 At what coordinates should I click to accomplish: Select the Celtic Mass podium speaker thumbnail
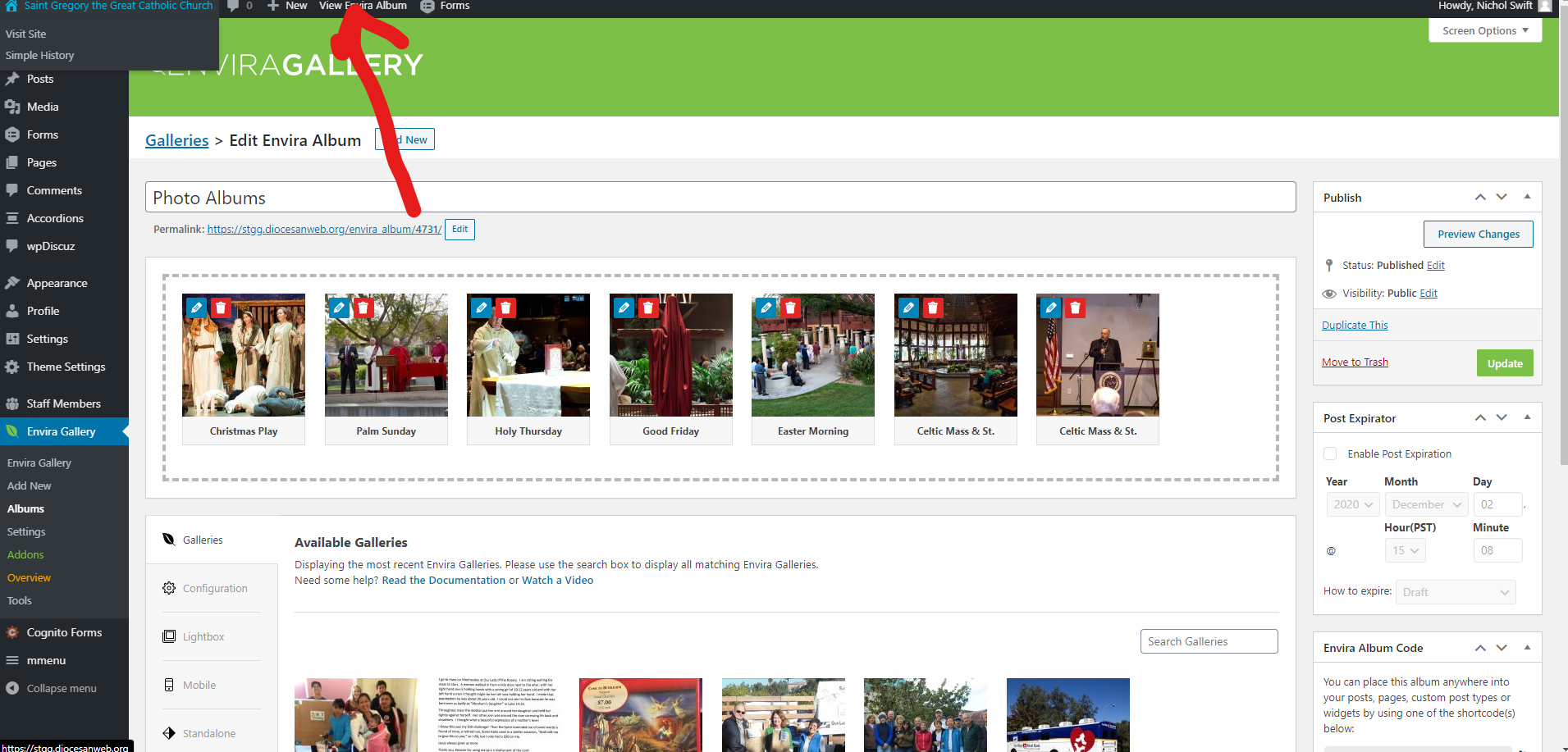[x=1097, y=356]
